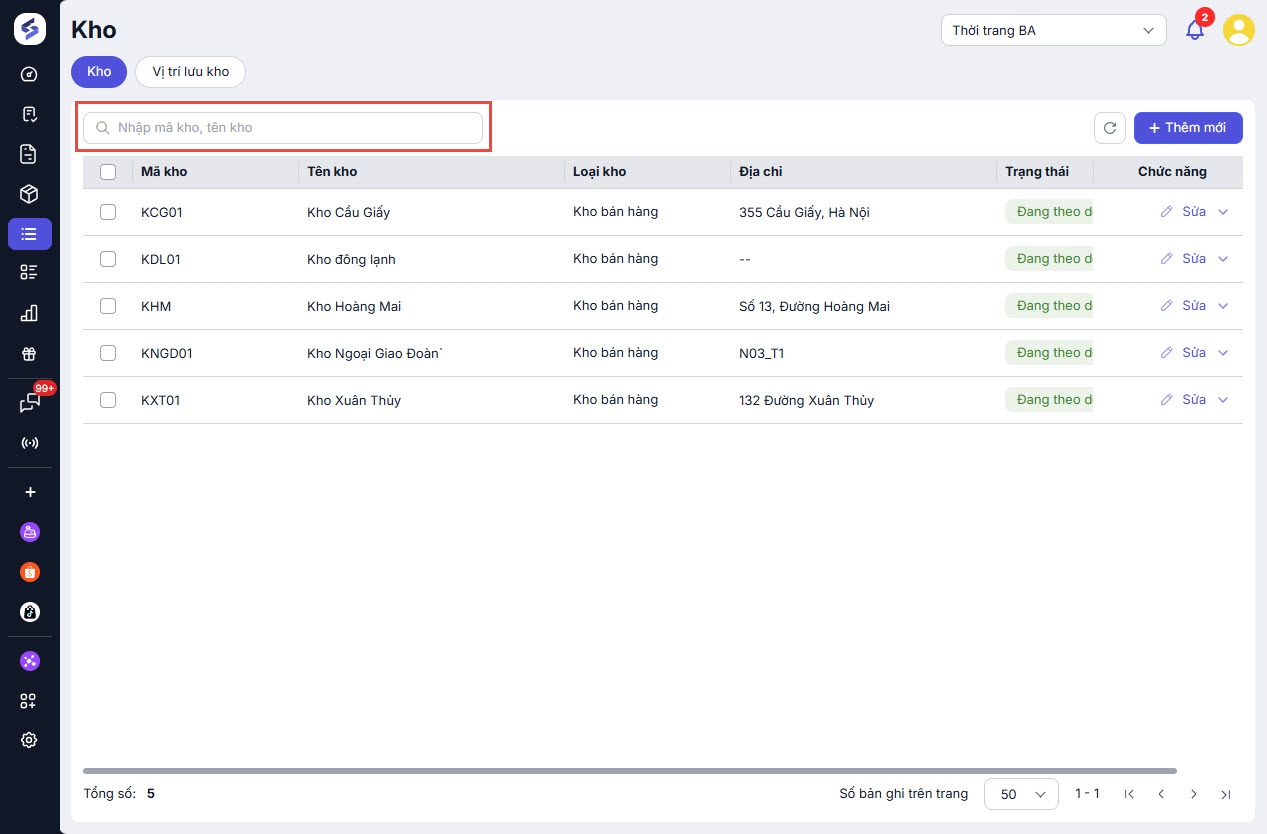Open the TikTok icon in sidebar
Screen dimensions: 1267x834
click(30, 612)
